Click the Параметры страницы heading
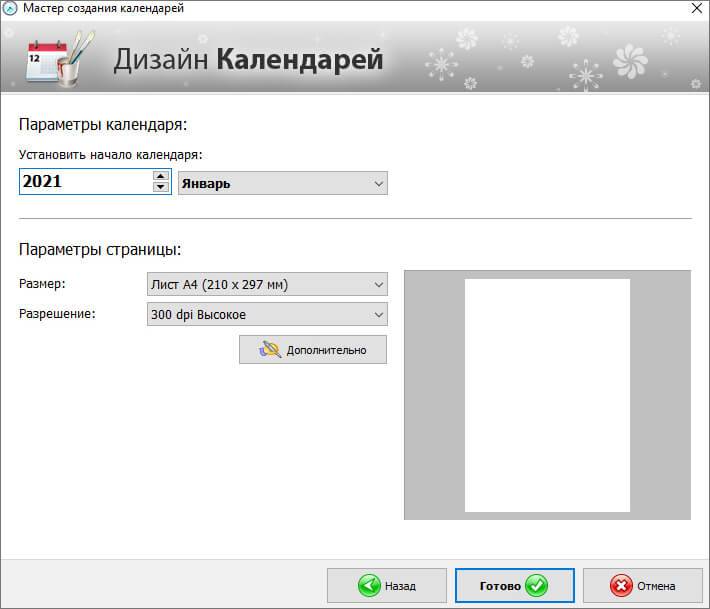710x609 pixels. pyautogui.click(x=100, y=249)
